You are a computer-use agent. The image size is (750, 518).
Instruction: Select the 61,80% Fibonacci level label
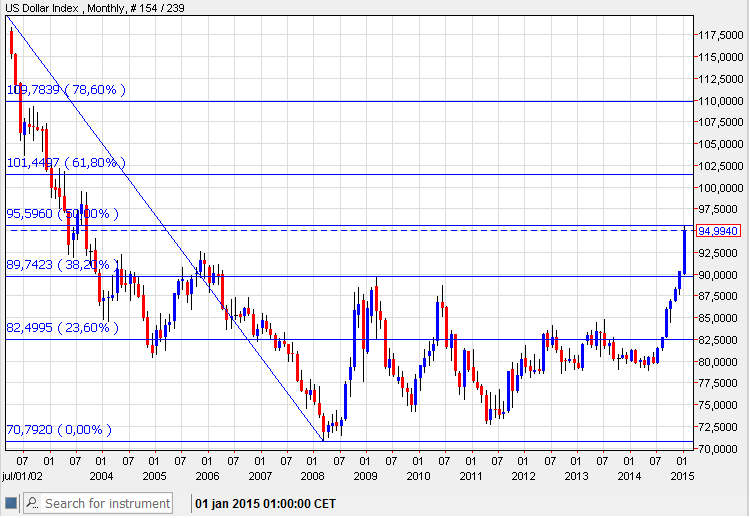(x=66, y=162)
